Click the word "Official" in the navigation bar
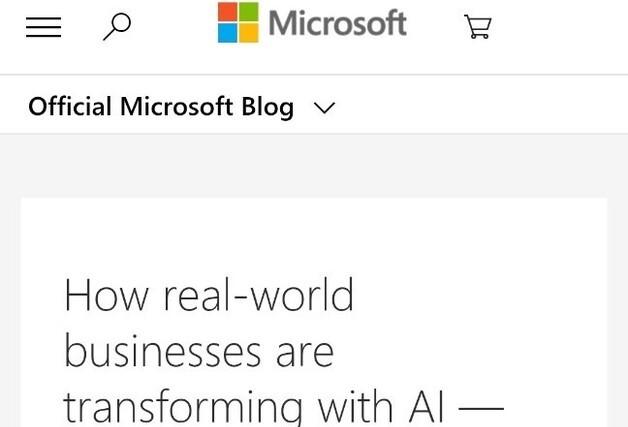This screenshot has height=427, width=628. (x=70, y=106)
